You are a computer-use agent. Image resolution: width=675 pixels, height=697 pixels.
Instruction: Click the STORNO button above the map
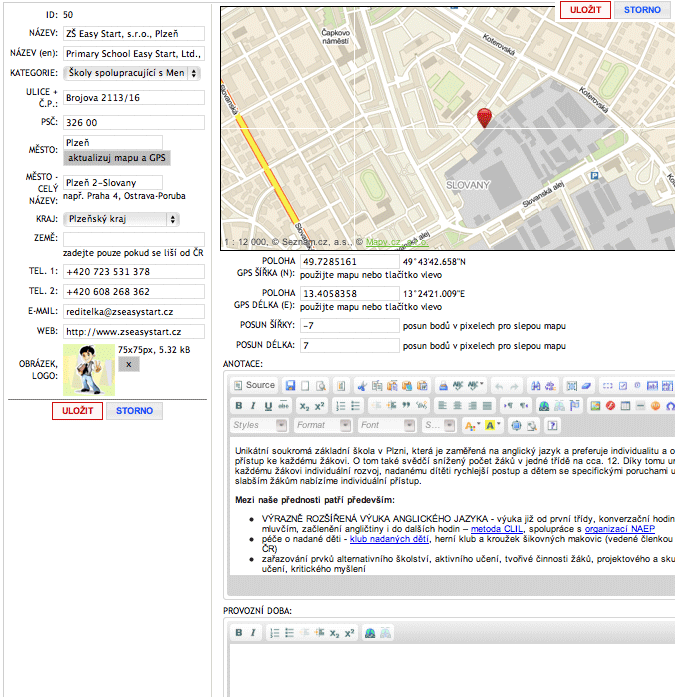coord(642,10)
